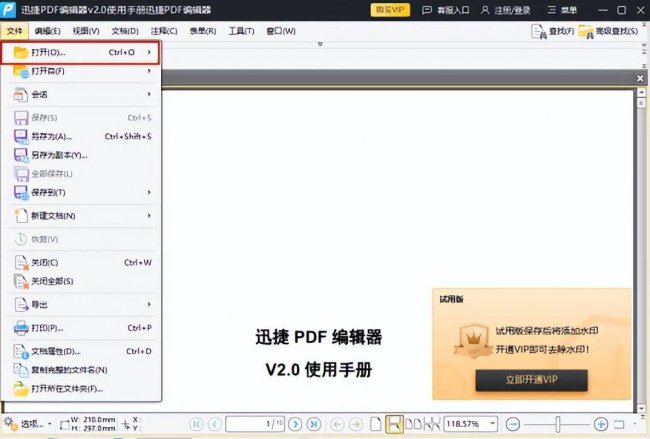Screen dimensions: 650x439
Task: Click the 注册/登录 register login button
Action: click(x=505, y=10)
